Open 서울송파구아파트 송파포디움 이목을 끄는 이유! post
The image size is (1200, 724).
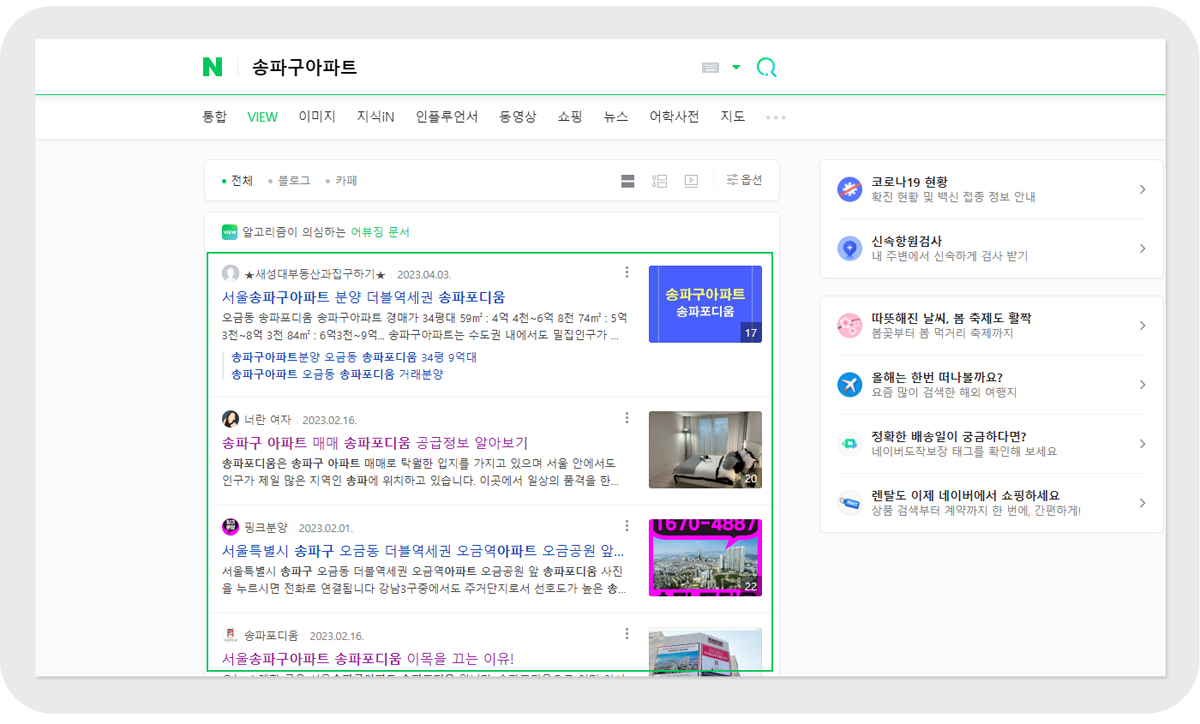coord(368,658)
